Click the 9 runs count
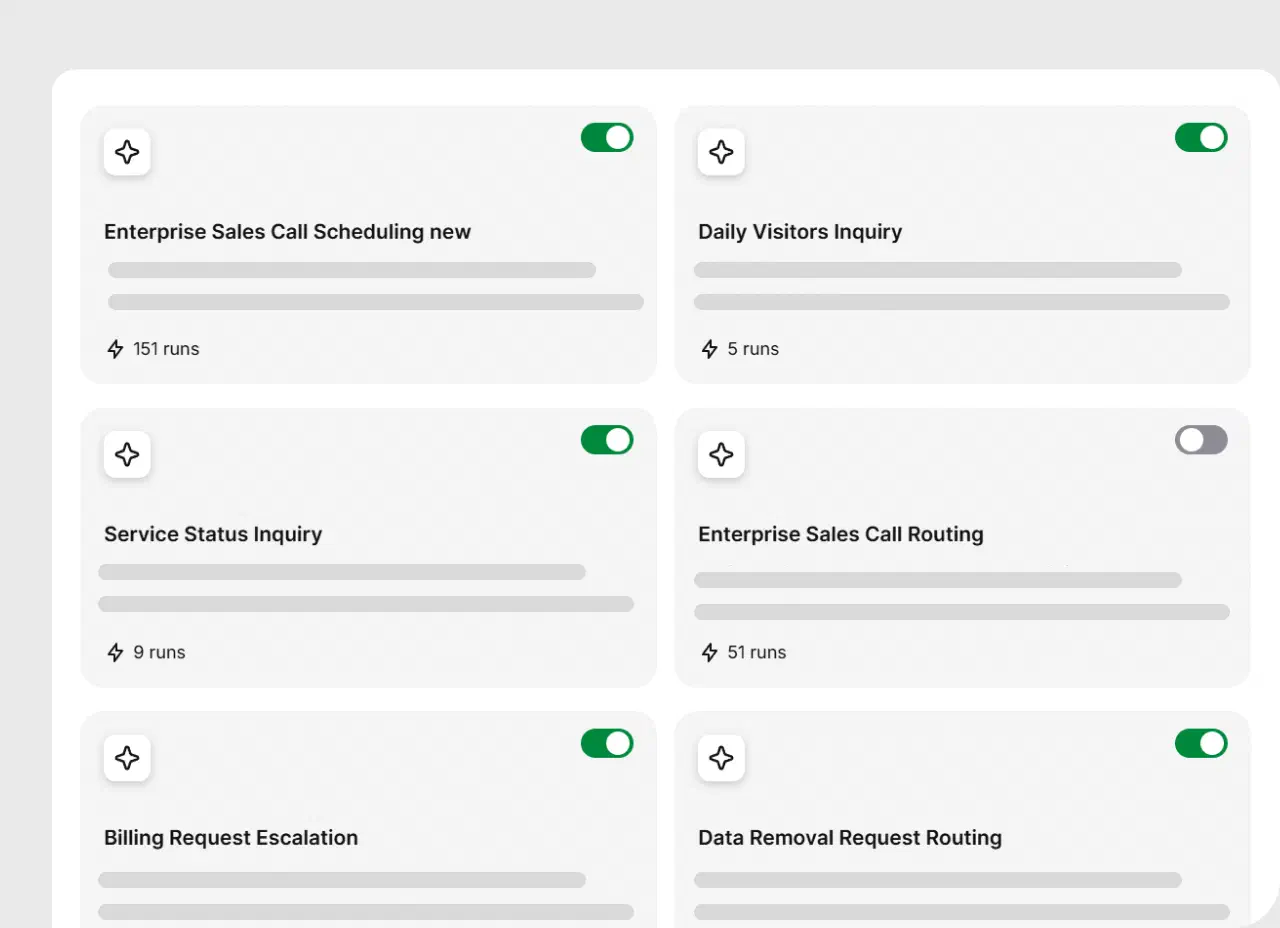Image resolution: width=1280 pixels, height=928 pixels. 159,652
